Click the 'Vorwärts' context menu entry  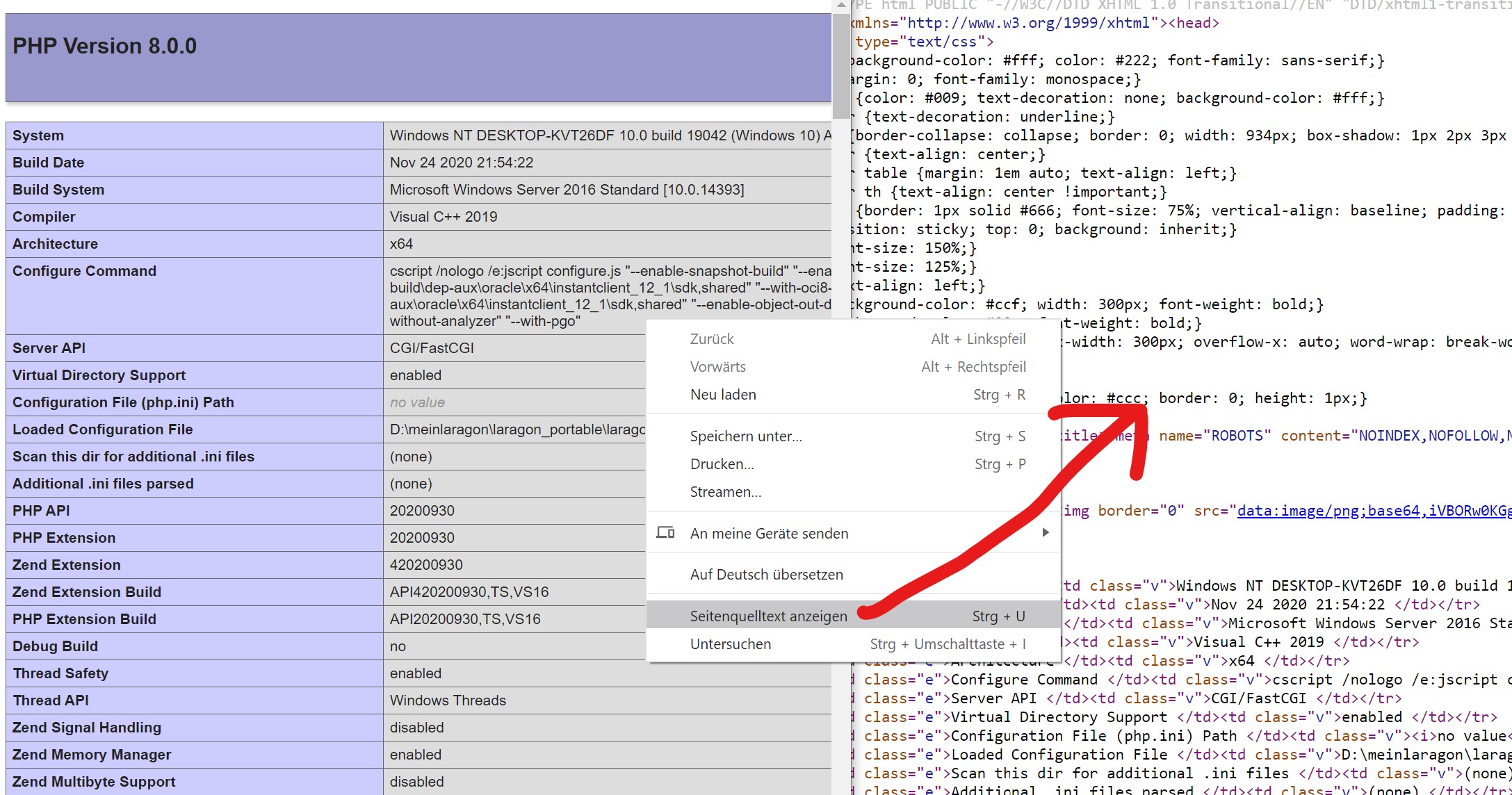point(854,367)
